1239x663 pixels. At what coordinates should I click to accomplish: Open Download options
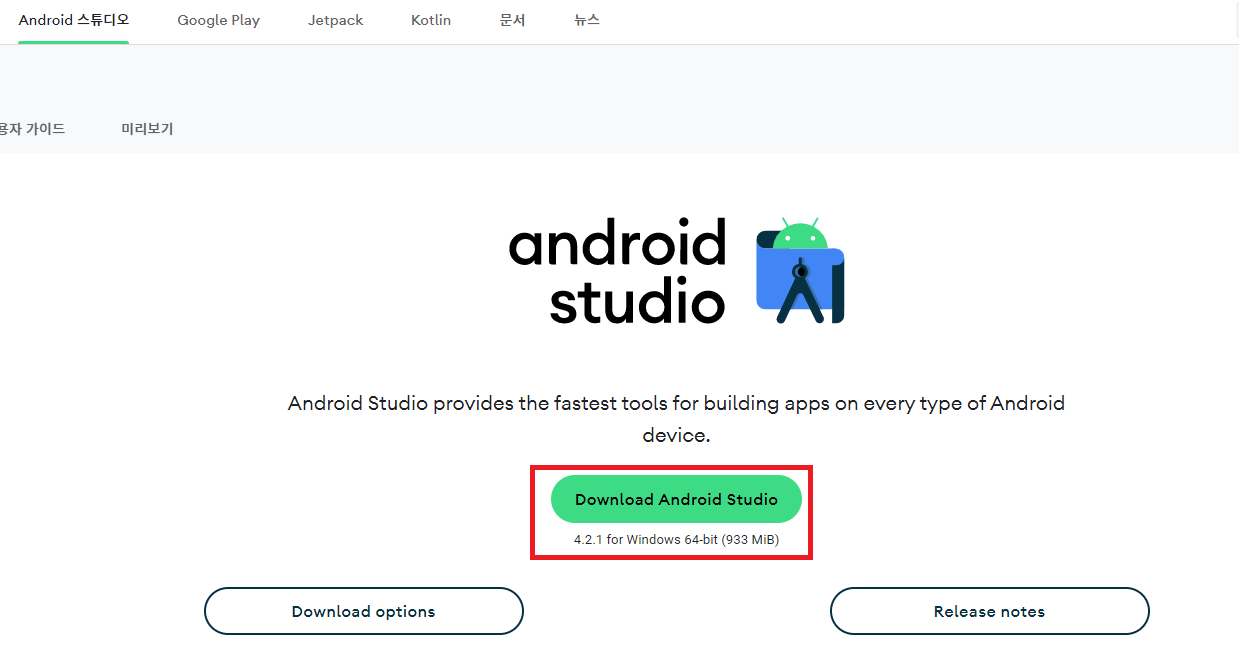[x=364, y=611]
